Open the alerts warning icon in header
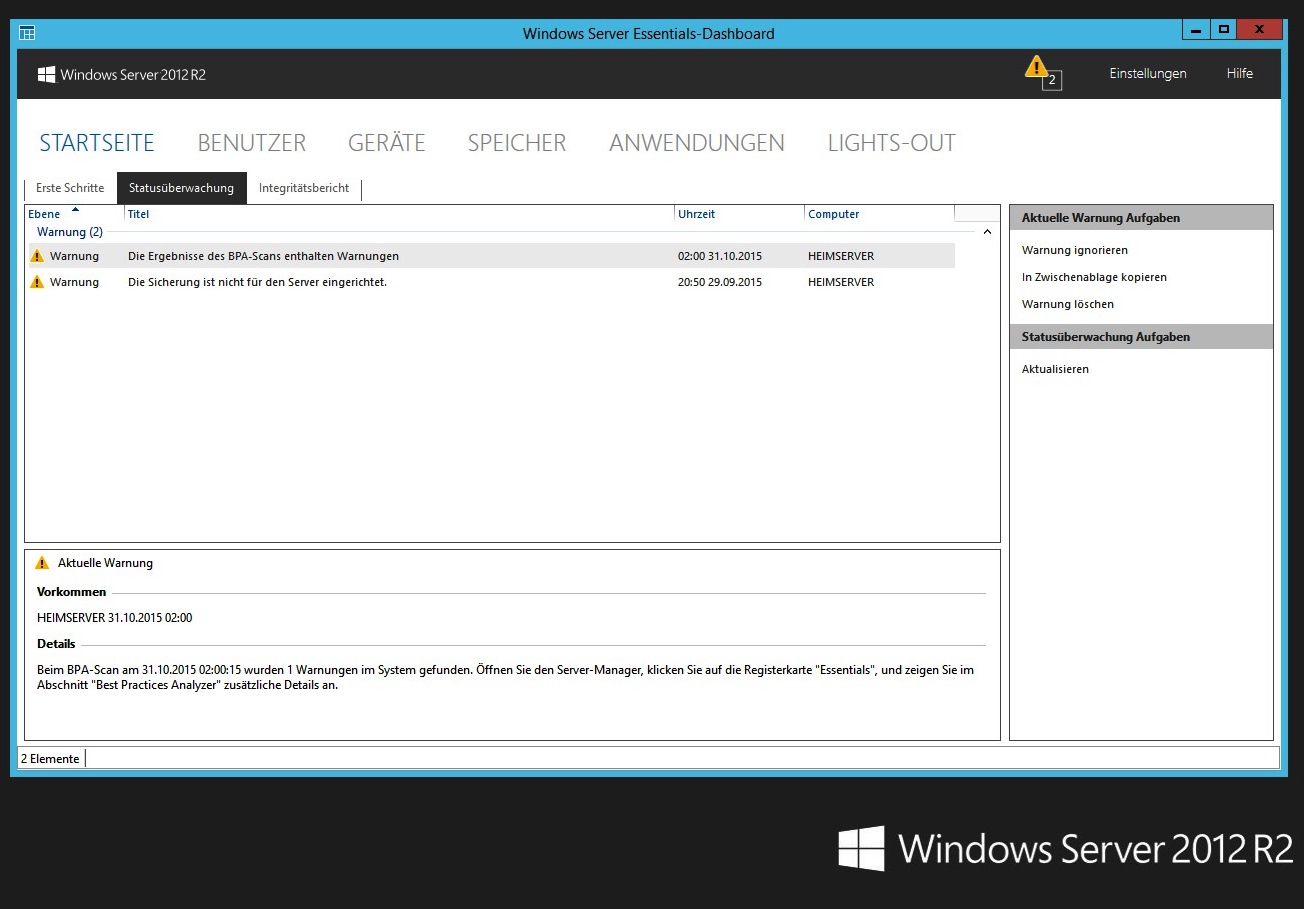The width and height of the screenshot is (1304, 909). tap(1041, 72)
